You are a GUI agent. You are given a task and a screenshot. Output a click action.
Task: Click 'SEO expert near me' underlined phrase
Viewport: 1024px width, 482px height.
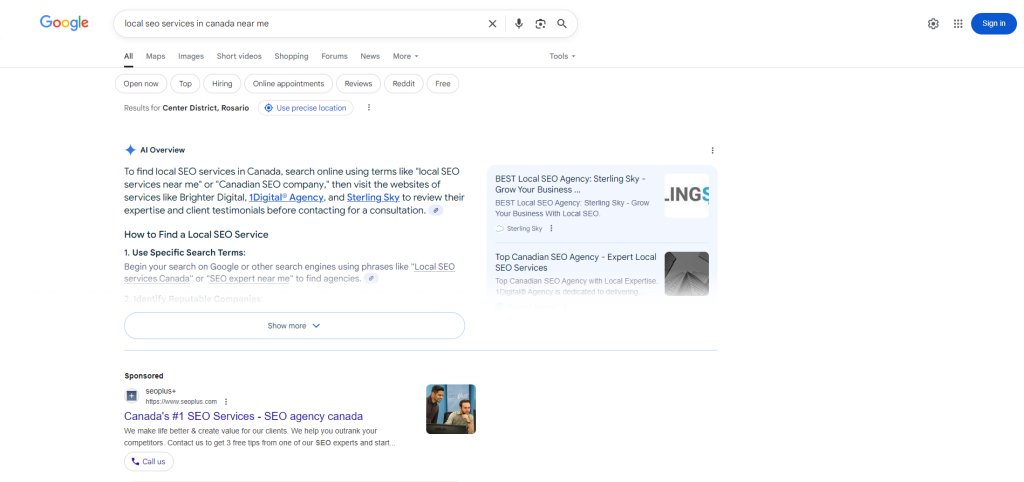click(x=249, y=278)
